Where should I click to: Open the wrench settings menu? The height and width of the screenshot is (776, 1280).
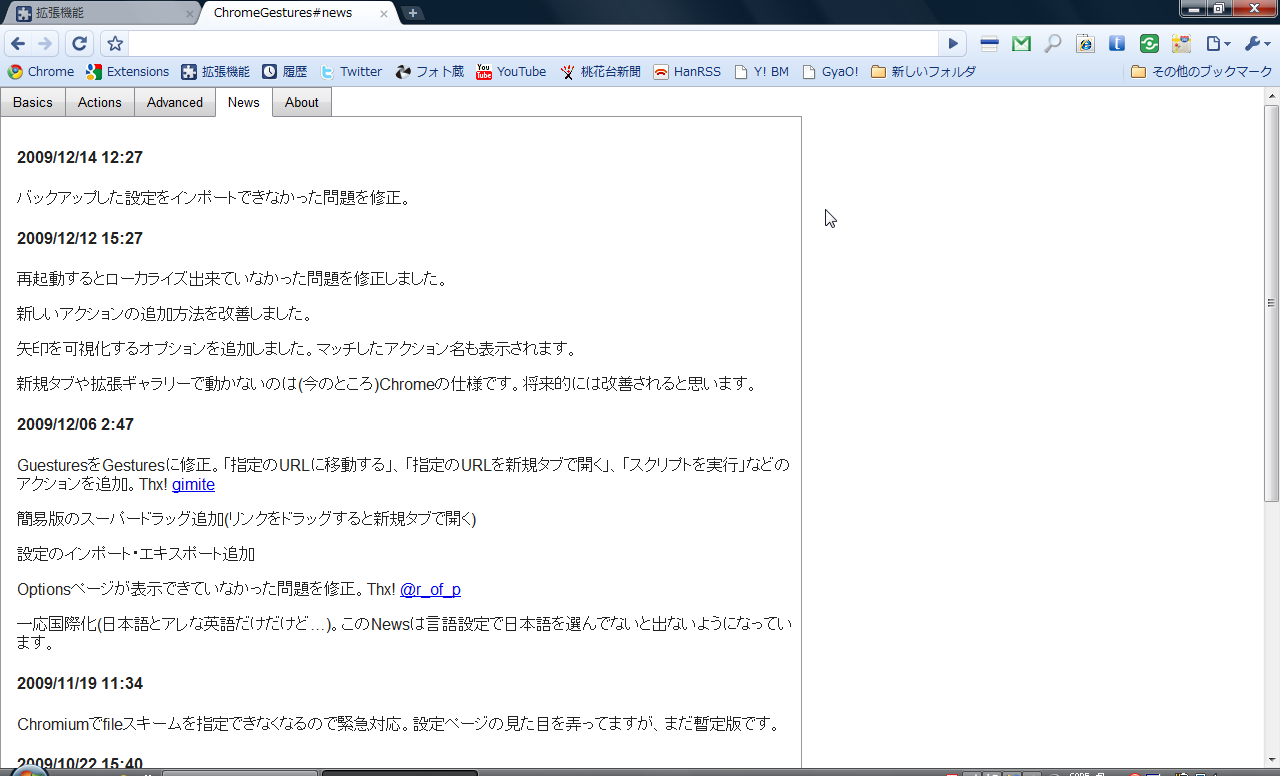(1257, 44)
